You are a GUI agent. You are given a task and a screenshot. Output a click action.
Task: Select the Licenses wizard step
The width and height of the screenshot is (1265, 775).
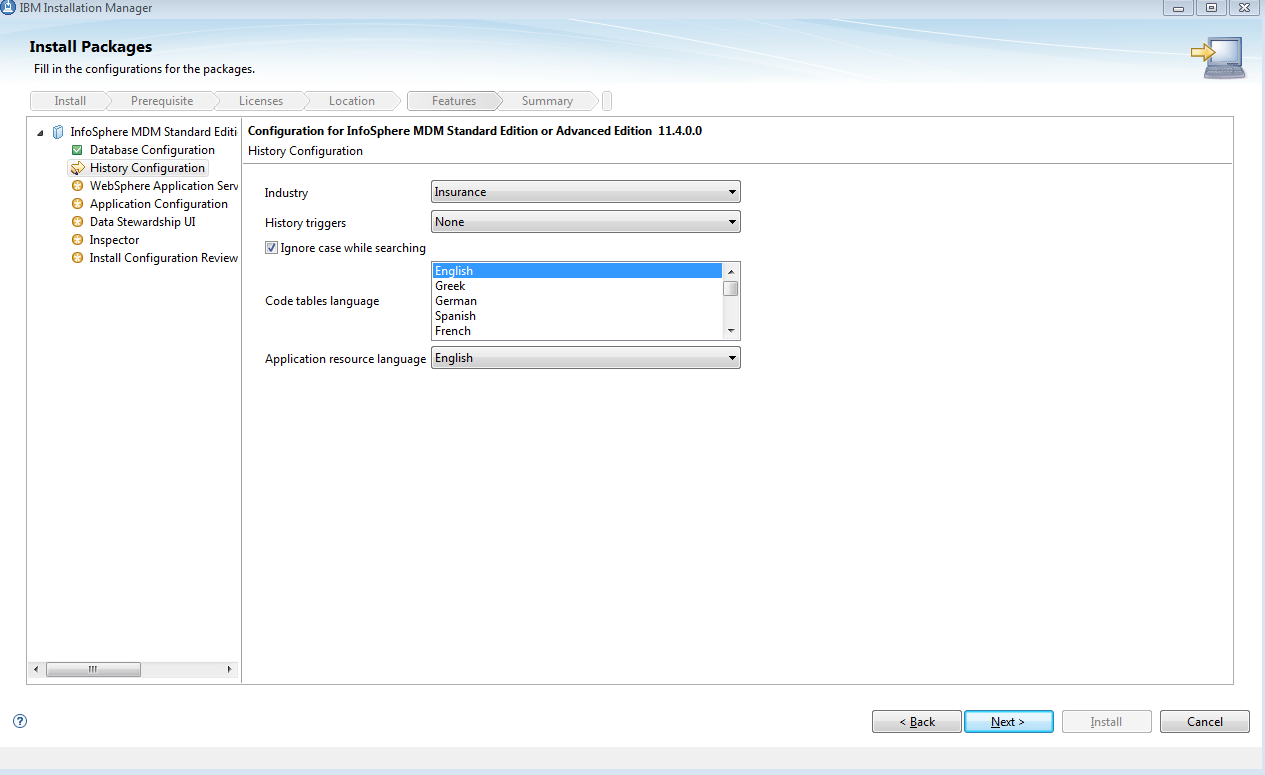click(x=261, y=101)
